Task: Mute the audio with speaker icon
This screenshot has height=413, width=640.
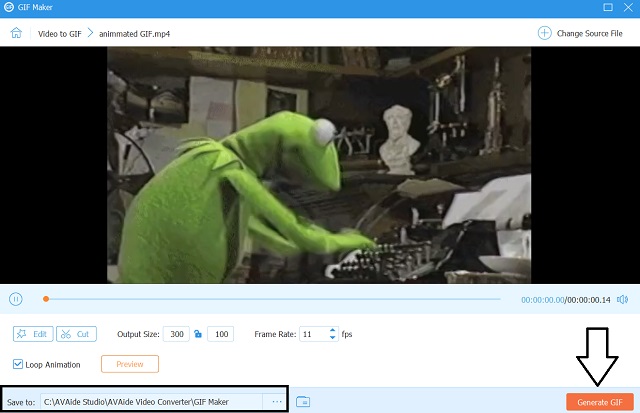Action: [622, 300]
